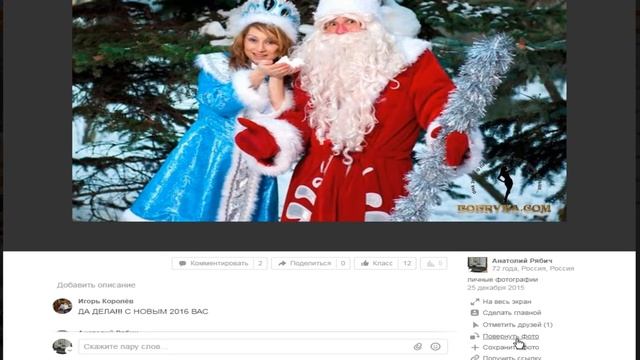Click own avatar beside comment field
This screenshot has width=640, height=360.
click(62, 347)
